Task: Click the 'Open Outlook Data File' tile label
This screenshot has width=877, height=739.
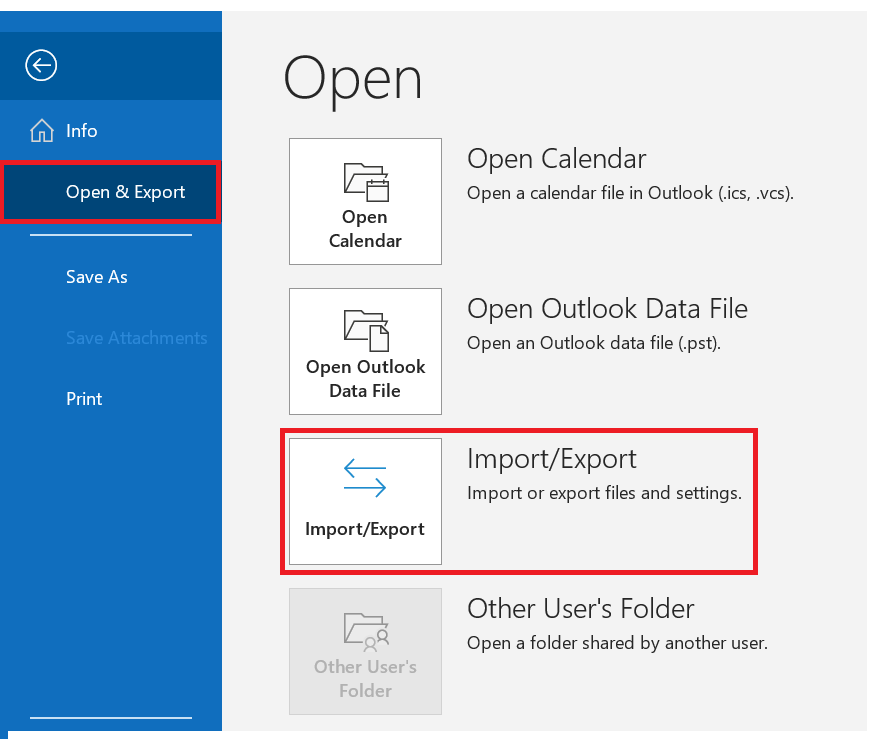Action: click(365, 379)
